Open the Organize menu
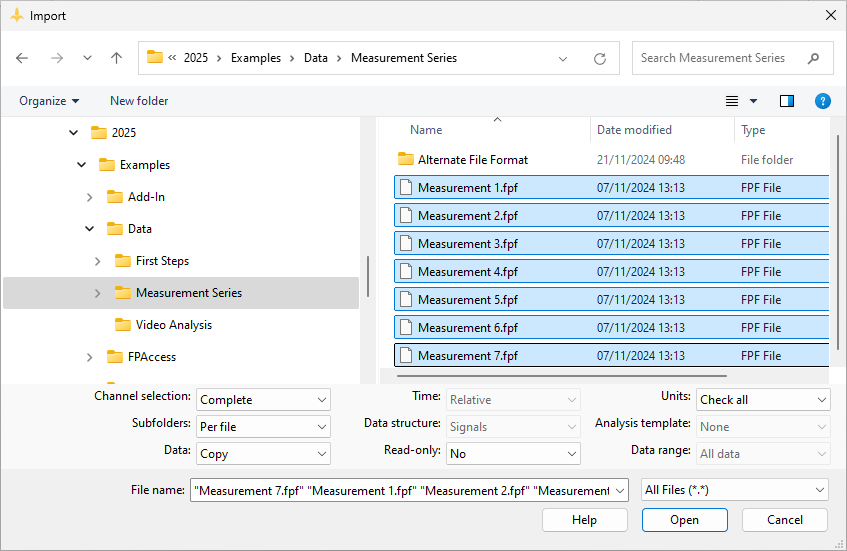 [x=49, y=101]
